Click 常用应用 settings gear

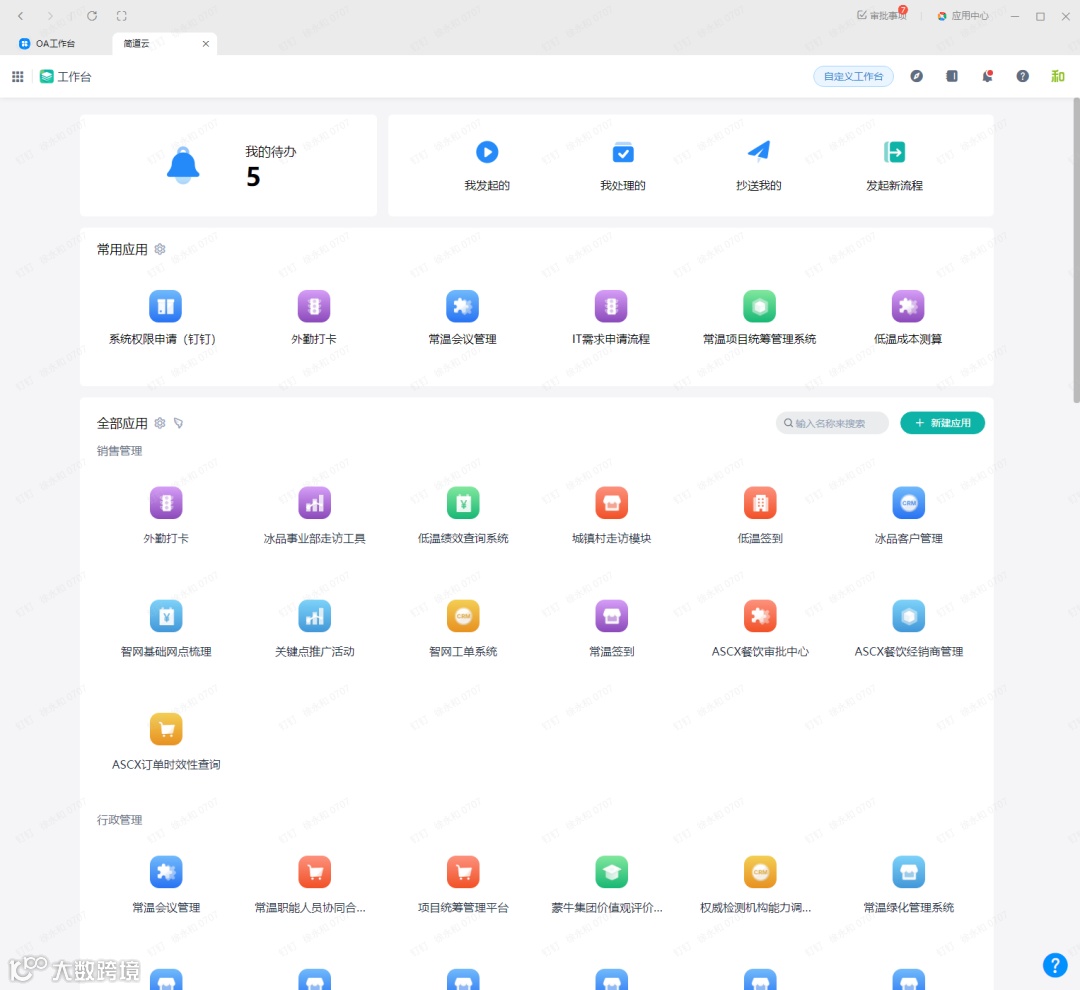pyautogui.click(x=160, y=249)
